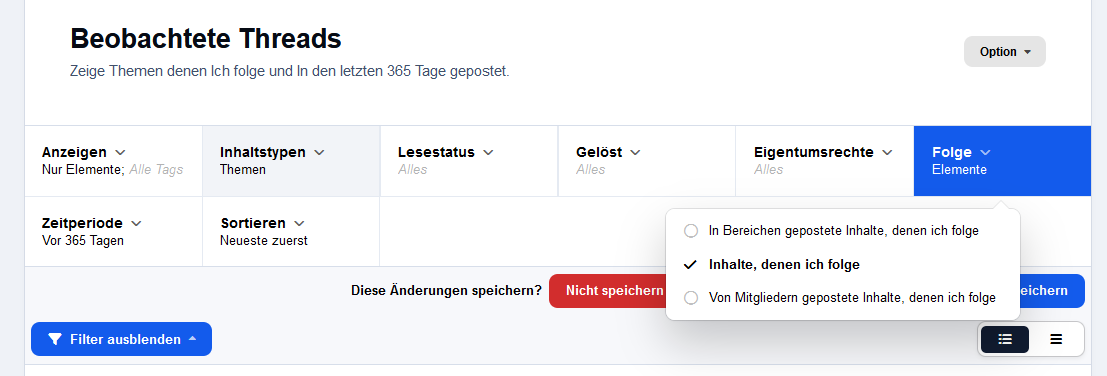Click the Beobachtete Threads heading

(x=205, y=38)
